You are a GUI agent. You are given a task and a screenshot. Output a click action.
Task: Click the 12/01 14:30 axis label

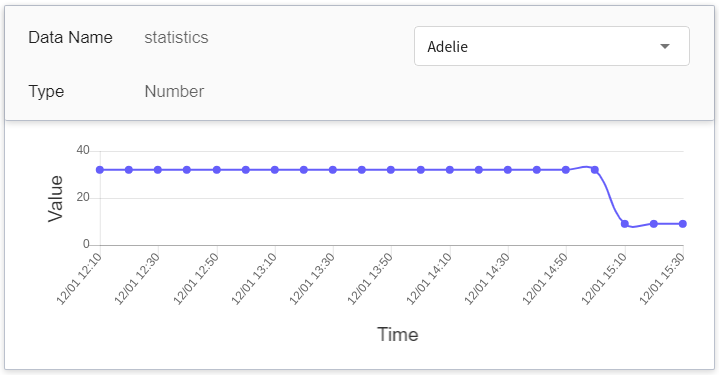(x=487, y=279)
